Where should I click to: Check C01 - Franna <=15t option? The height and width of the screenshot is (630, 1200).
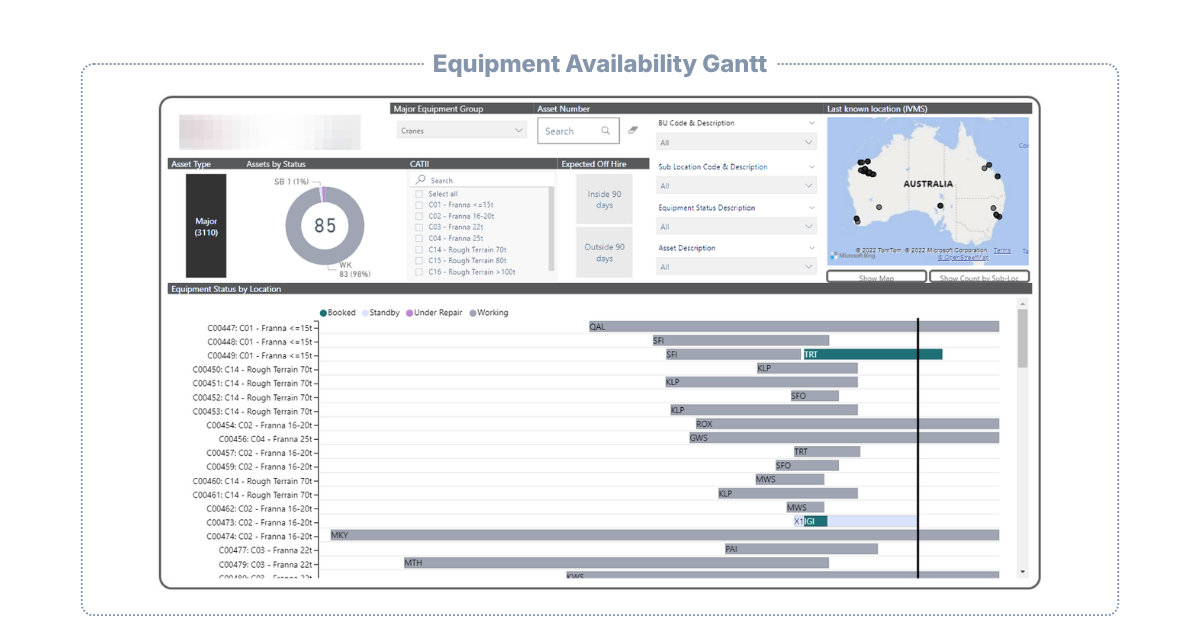point(419,205)
